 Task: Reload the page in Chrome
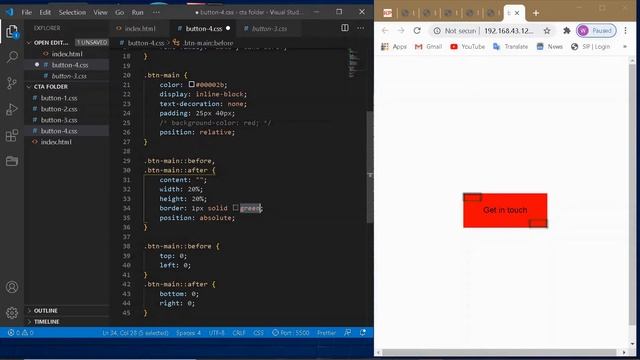(417, 31)
